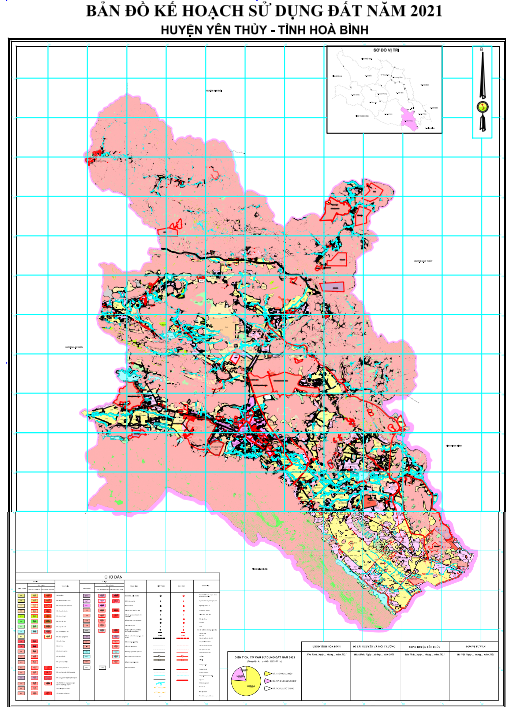510x707 pixels.
Task: Click the neighboring district label south of the map
Action: tap(259, 569)
